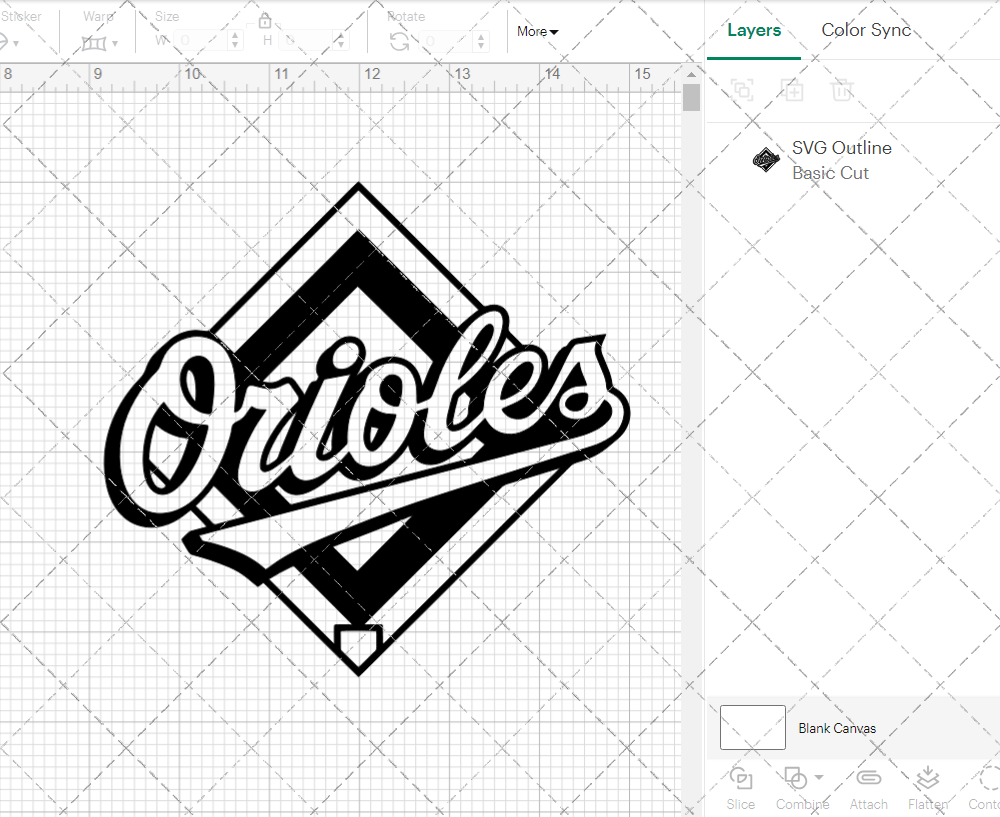
Task: Open the Blank Canvas color swatch
Action: pos(752,728)
